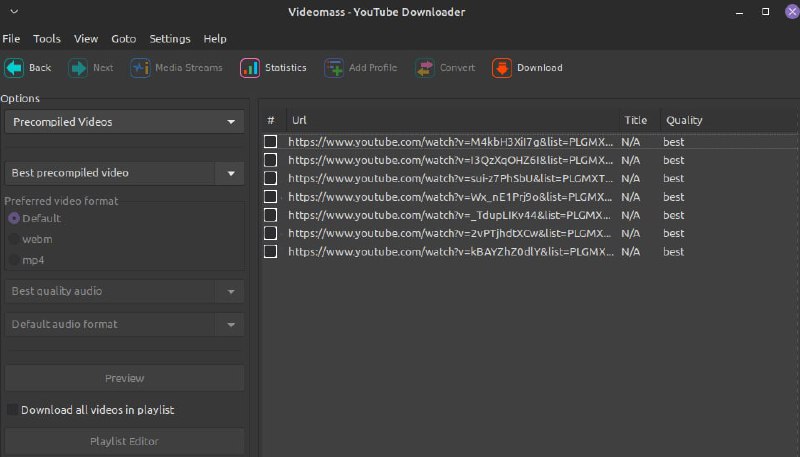Image resolution: width=800 pixels, height=457 pixels.
Task: Select the URL containing _TdupLIKv44
Action: 451,215
